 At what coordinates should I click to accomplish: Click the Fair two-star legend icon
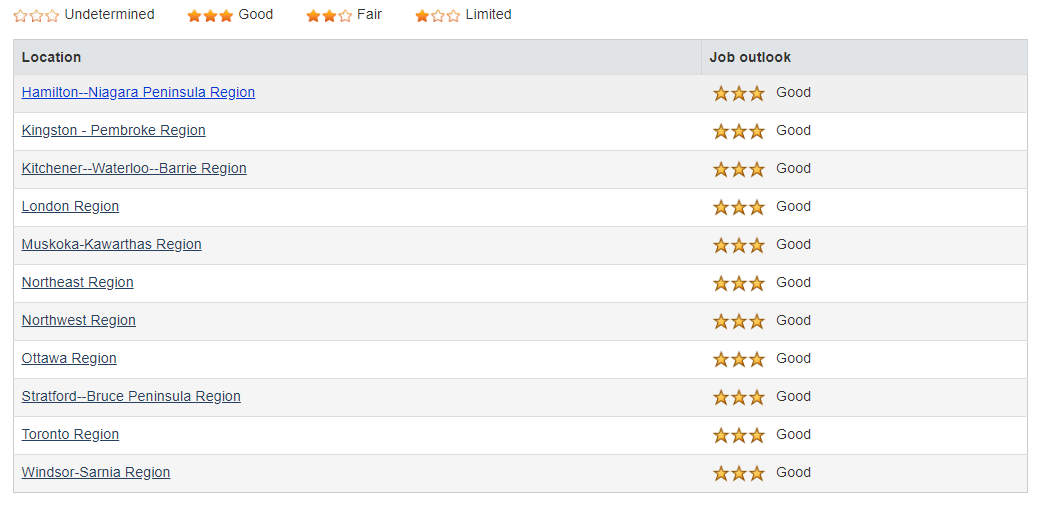(x=329, y=15)
